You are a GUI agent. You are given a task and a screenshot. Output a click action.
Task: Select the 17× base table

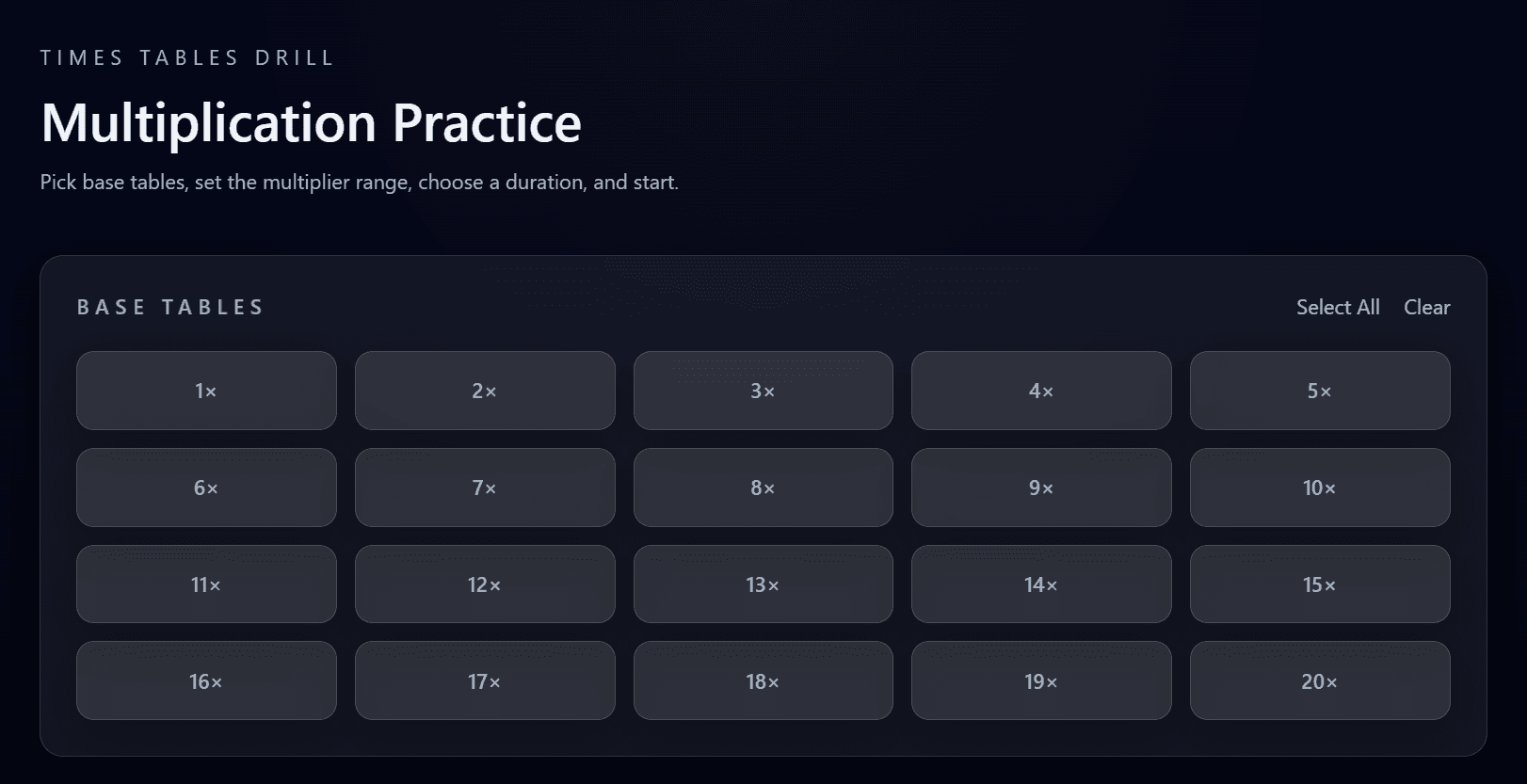(484, 680)
